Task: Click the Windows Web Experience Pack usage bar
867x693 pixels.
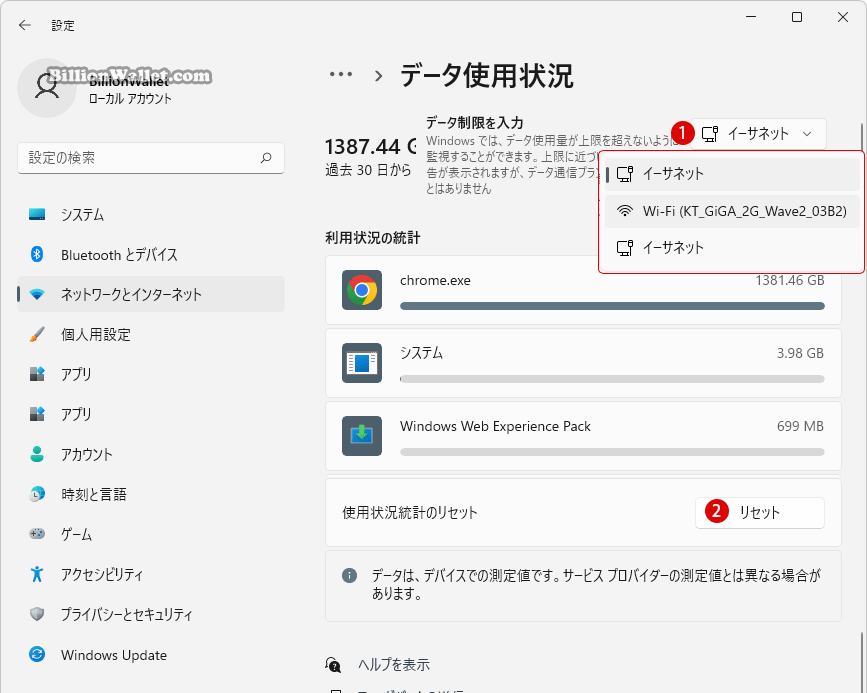Action: (x=612, y=452)
